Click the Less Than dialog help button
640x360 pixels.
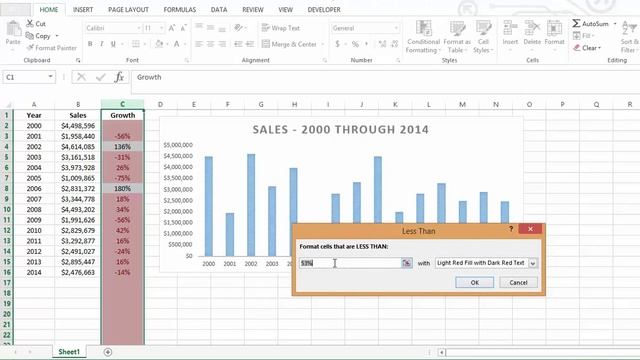[511, 229]
